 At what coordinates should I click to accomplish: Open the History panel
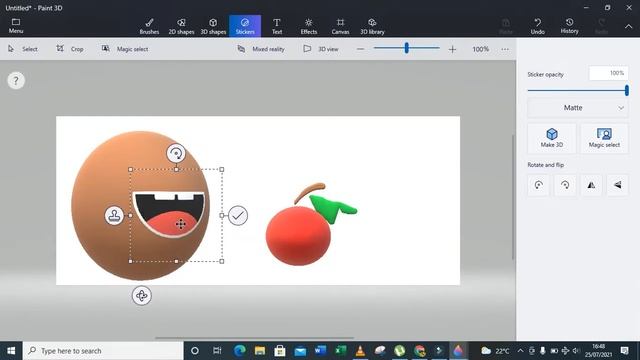569,26
